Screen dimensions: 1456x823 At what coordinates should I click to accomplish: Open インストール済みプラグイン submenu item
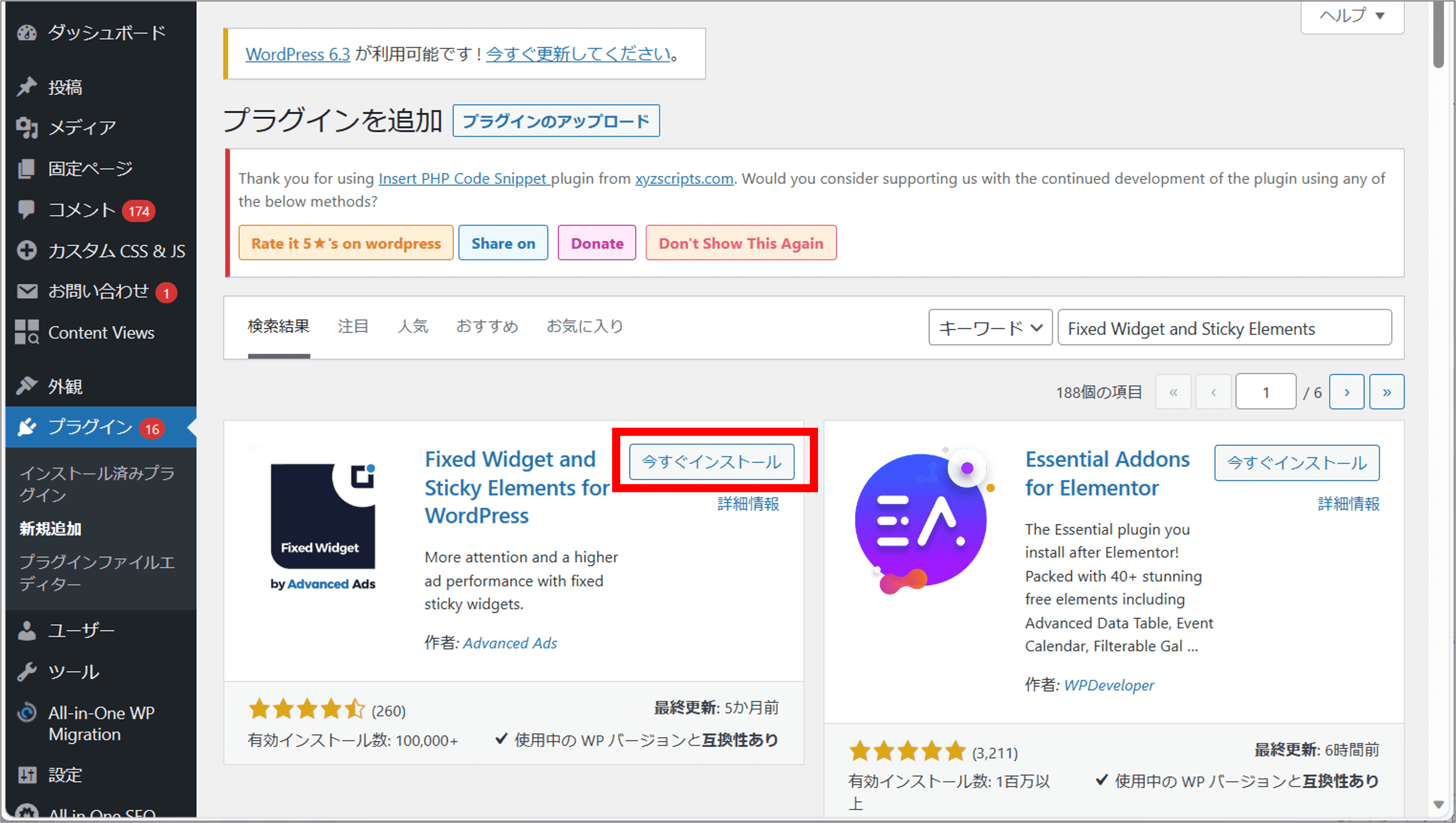pyautogui.click(x=97, y=484)
